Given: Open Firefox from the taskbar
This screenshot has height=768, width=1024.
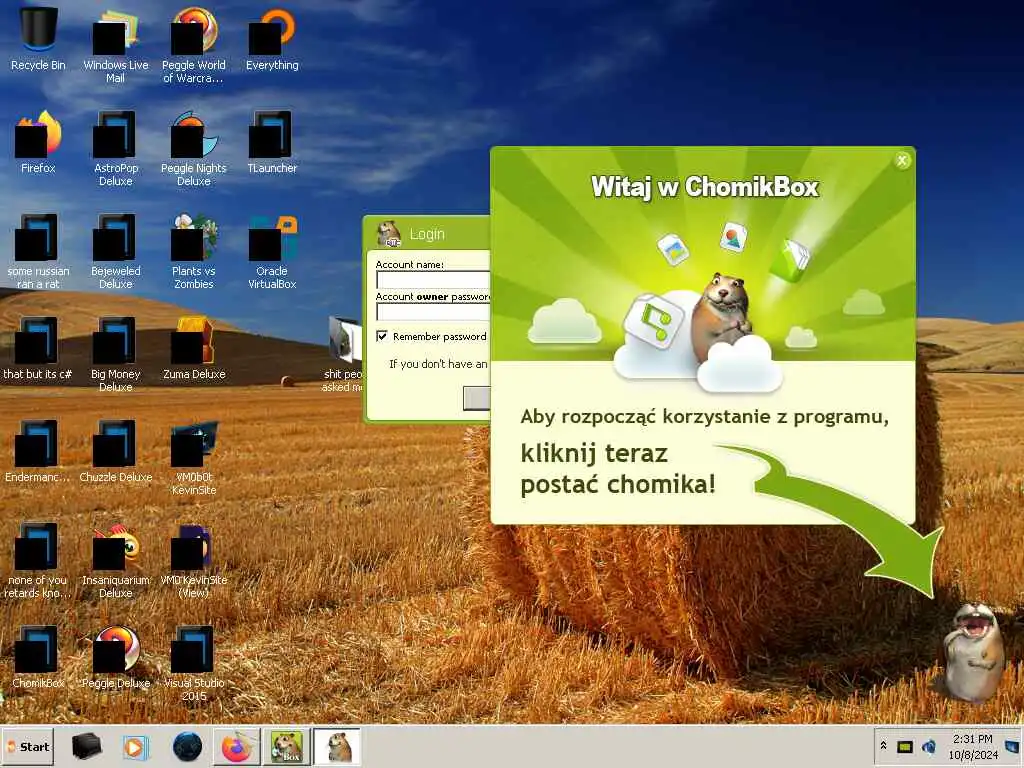Looking at the screenshot, I should (236, 746).
